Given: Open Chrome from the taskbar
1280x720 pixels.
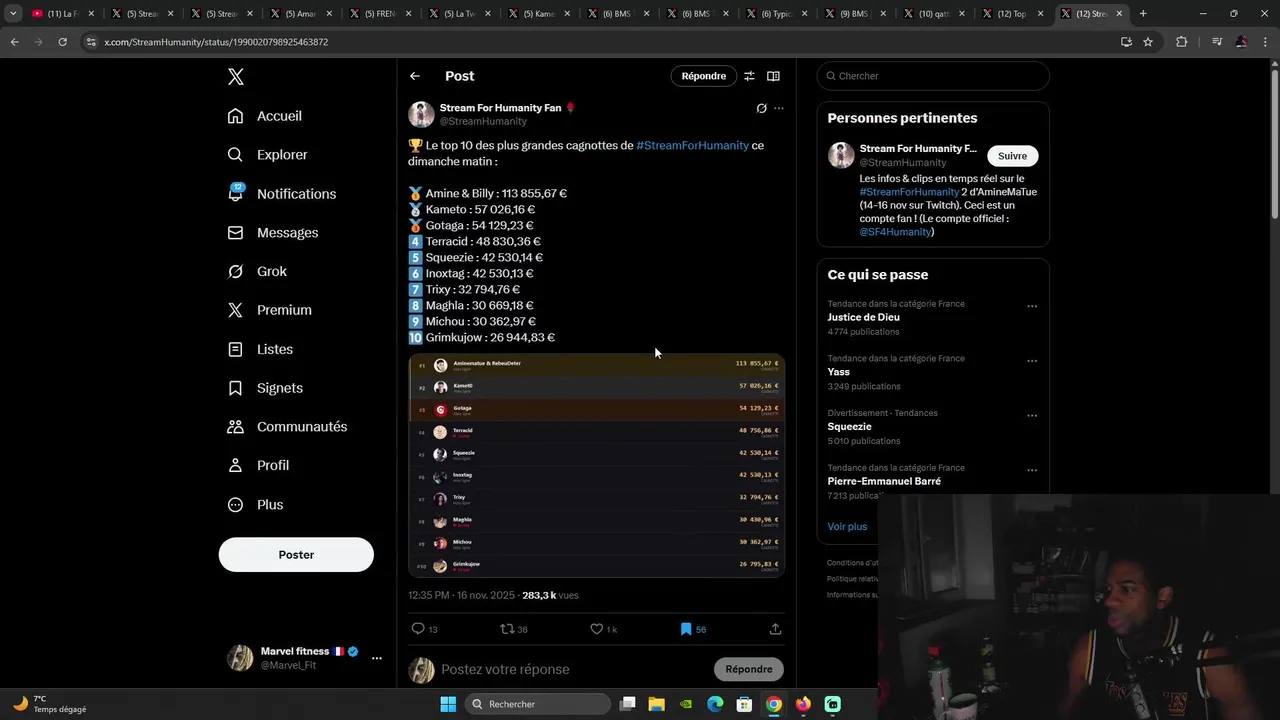Looking at the screenshot, I should coord(773,704).
